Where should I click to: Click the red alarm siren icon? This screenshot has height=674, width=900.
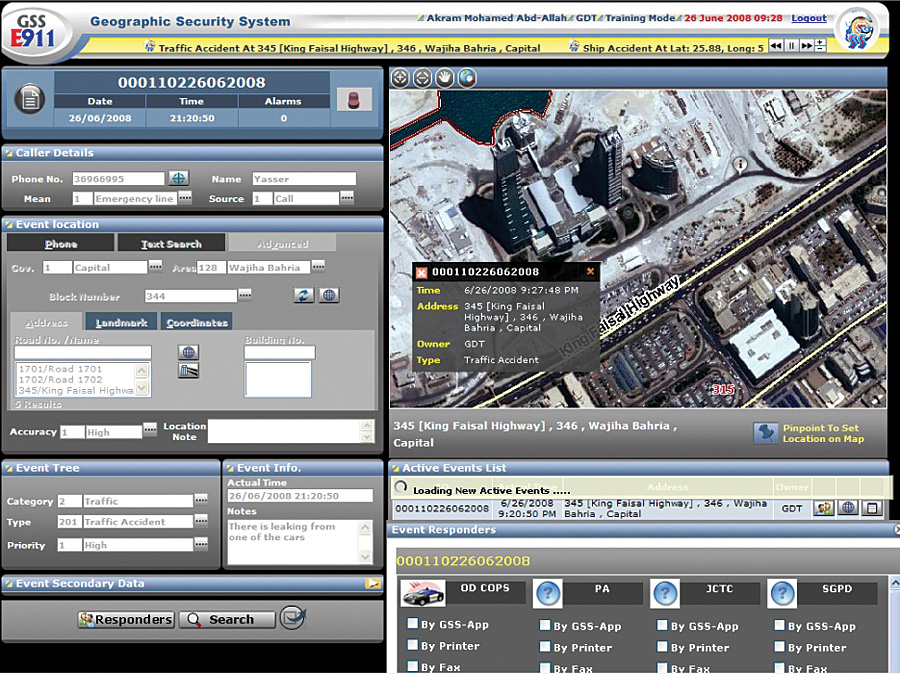pyautogui.click(x=354, y=99)
